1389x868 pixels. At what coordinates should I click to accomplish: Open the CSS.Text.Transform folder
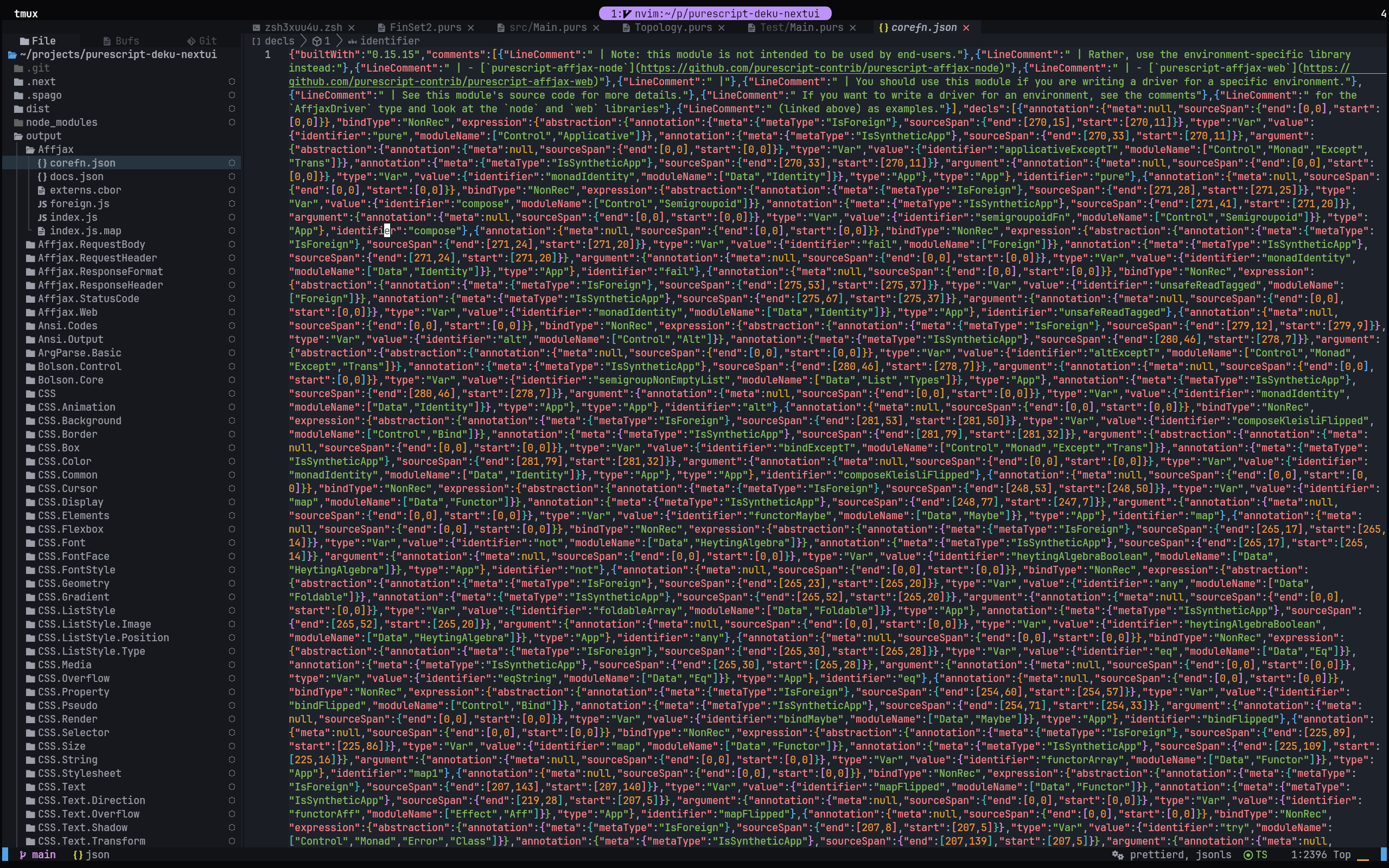[x=85, y=841]
